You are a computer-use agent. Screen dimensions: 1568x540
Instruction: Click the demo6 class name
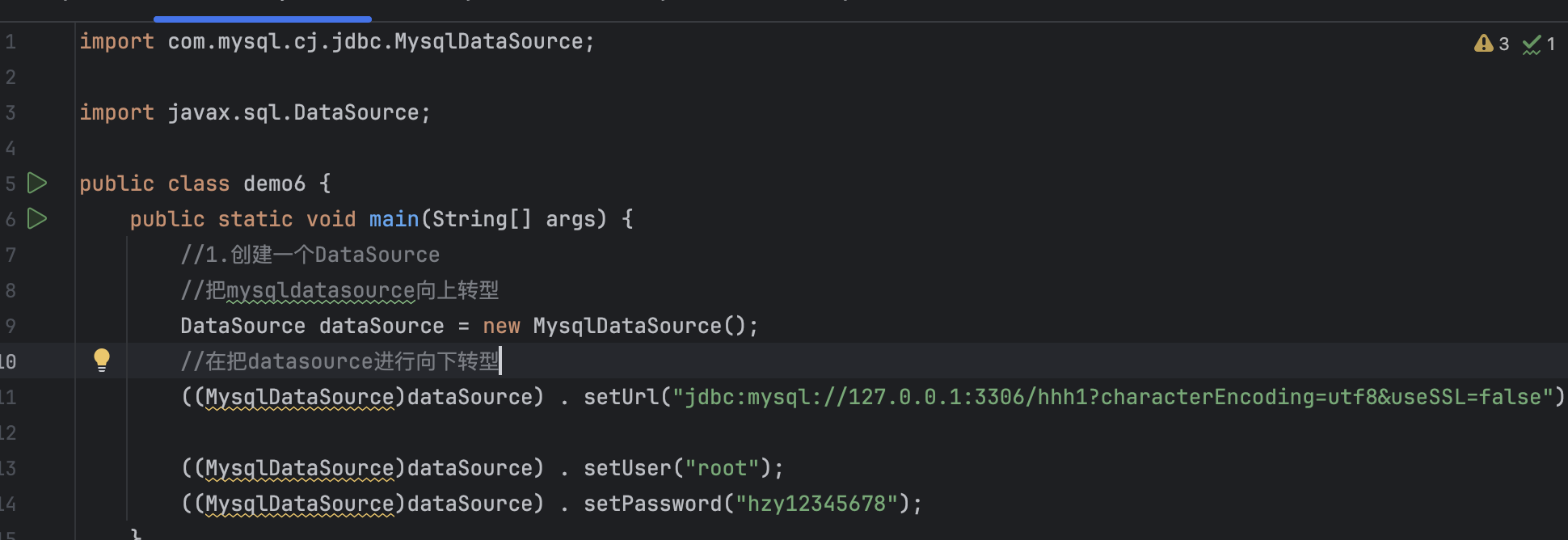(x=274, y=184)
